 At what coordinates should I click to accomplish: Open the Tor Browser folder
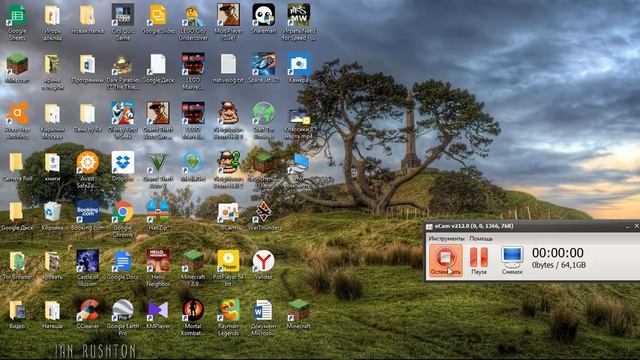pyautogui.click(x=17, y=265)
